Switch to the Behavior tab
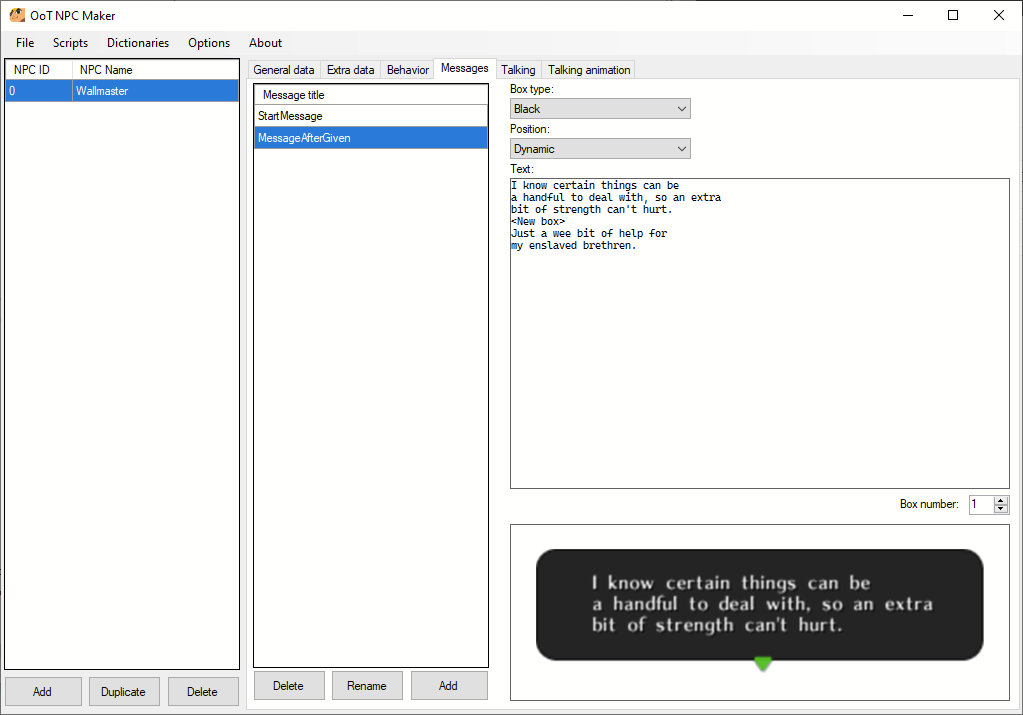Screen dimensions: 1023x715 pos(407,69)
